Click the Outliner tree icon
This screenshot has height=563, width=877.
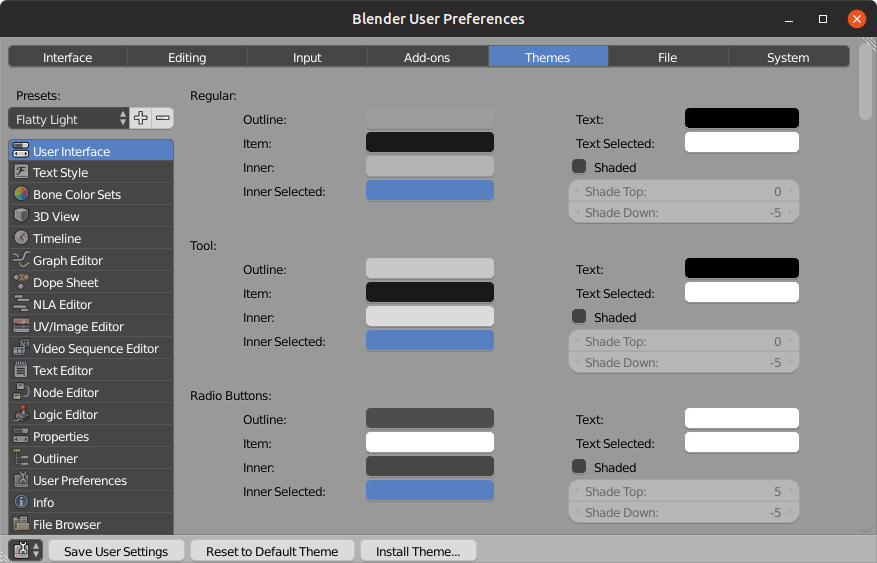[21, 458]
